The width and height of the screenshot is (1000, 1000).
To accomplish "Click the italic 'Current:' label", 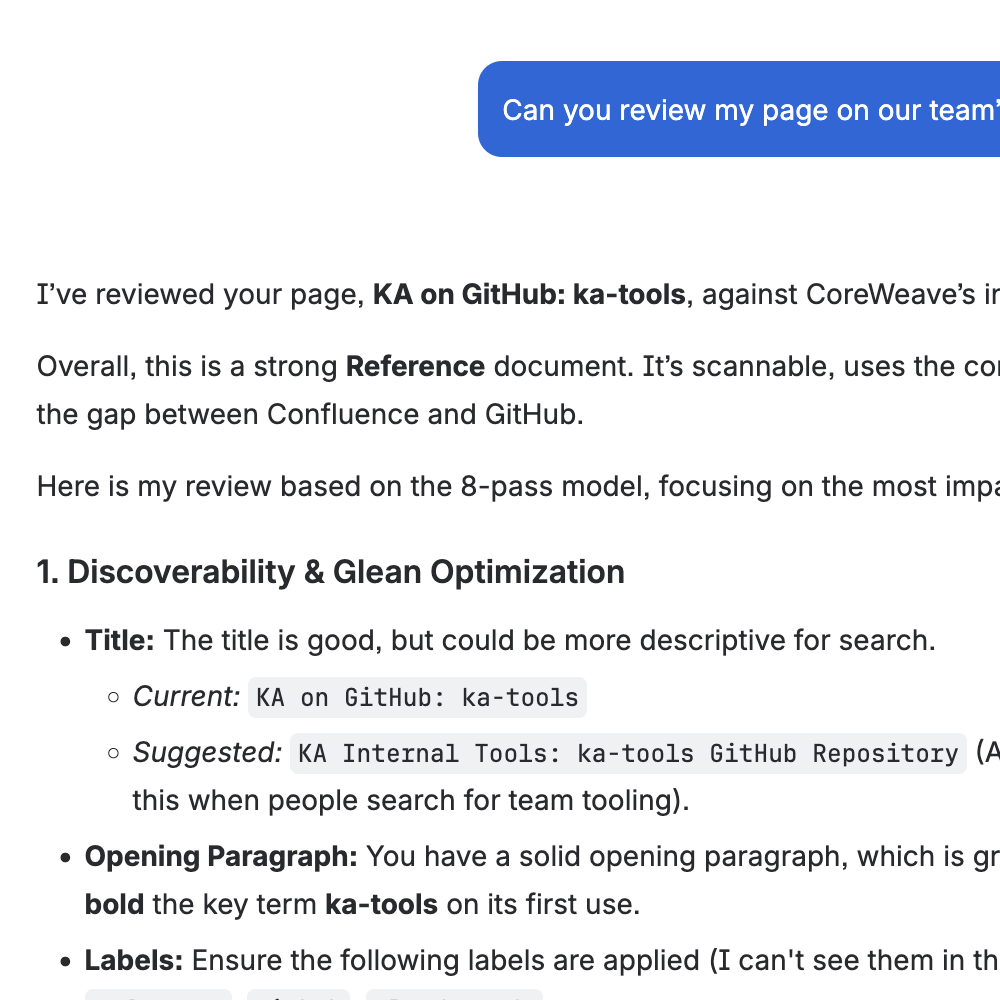I will pyautogui.click(x=186, y=696).
